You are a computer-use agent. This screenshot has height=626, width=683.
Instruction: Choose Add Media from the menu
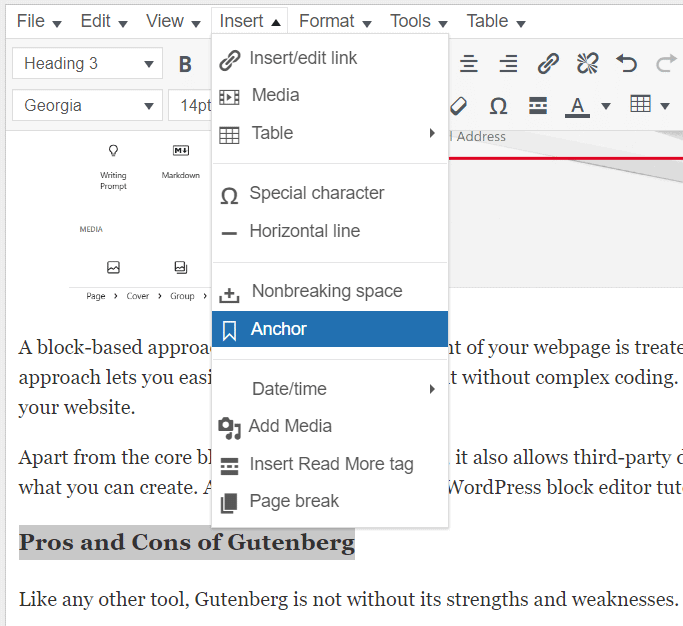coord(330,426)
